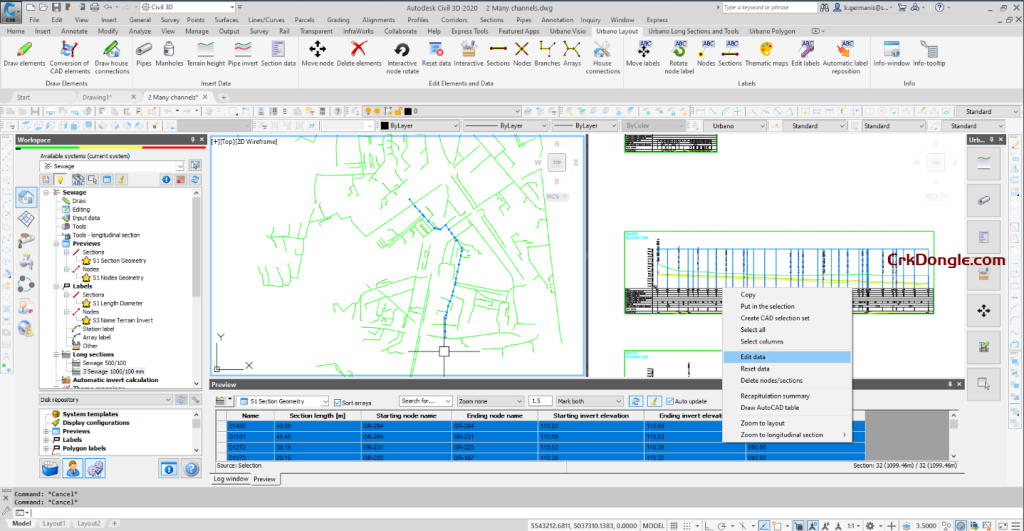Select the Terrain height tool
Image resolution: width=1024 pixels, height=531 pixels.
coord(206,54)
